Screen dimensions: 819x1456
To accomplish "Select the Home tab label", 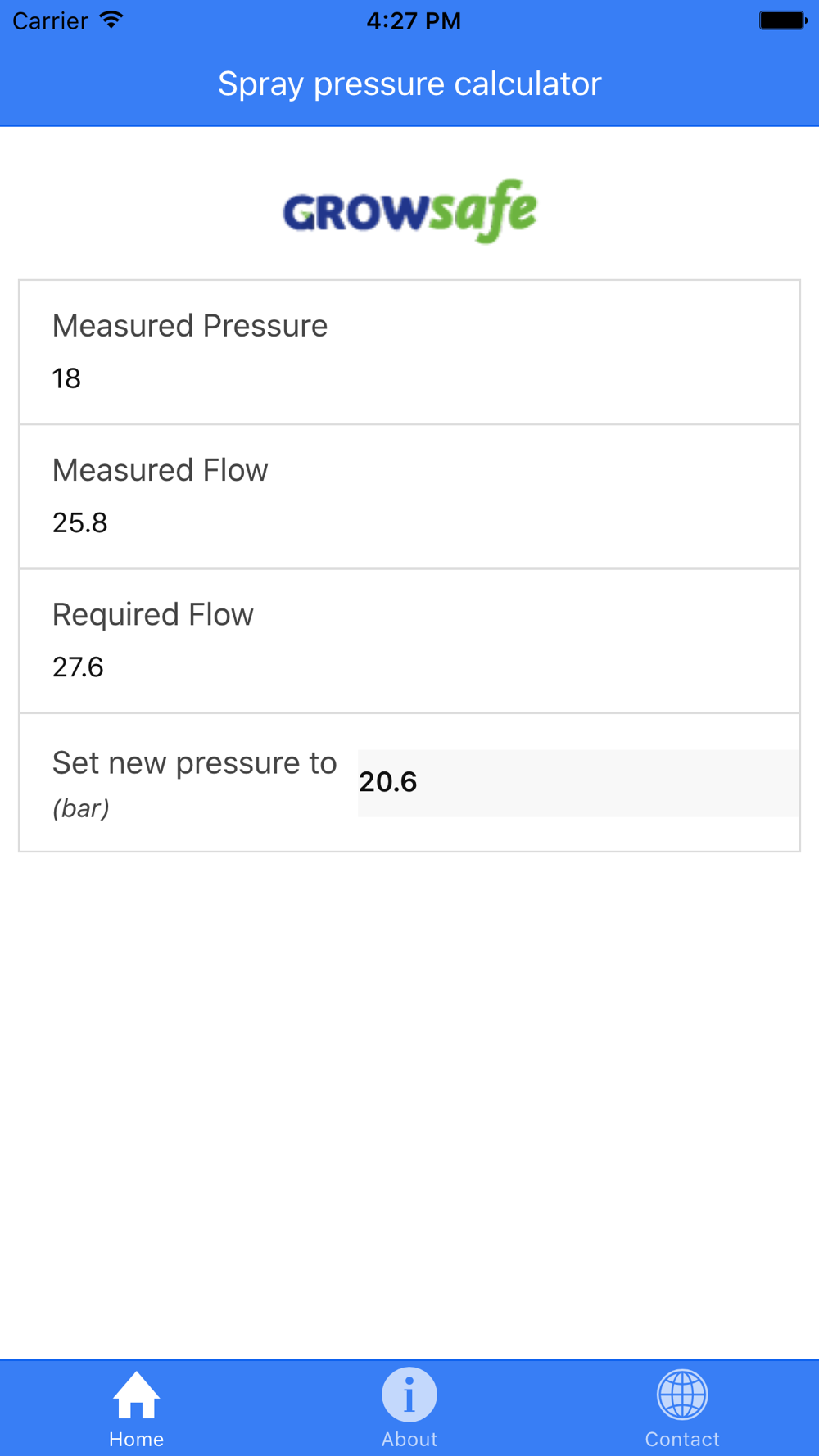I will [136, 1439].
